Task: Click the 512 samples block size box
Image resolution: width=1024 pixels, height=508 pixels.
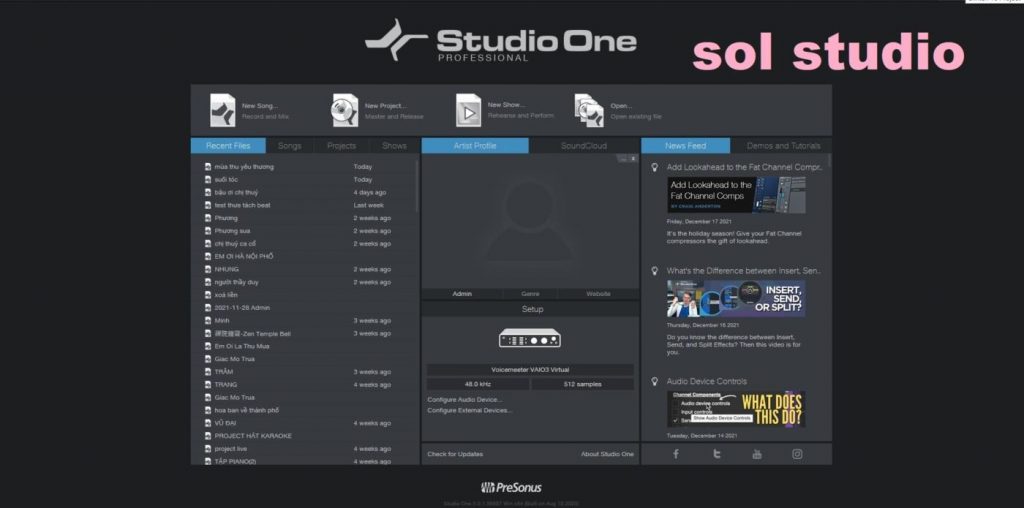Action: [x=583, y=384]
